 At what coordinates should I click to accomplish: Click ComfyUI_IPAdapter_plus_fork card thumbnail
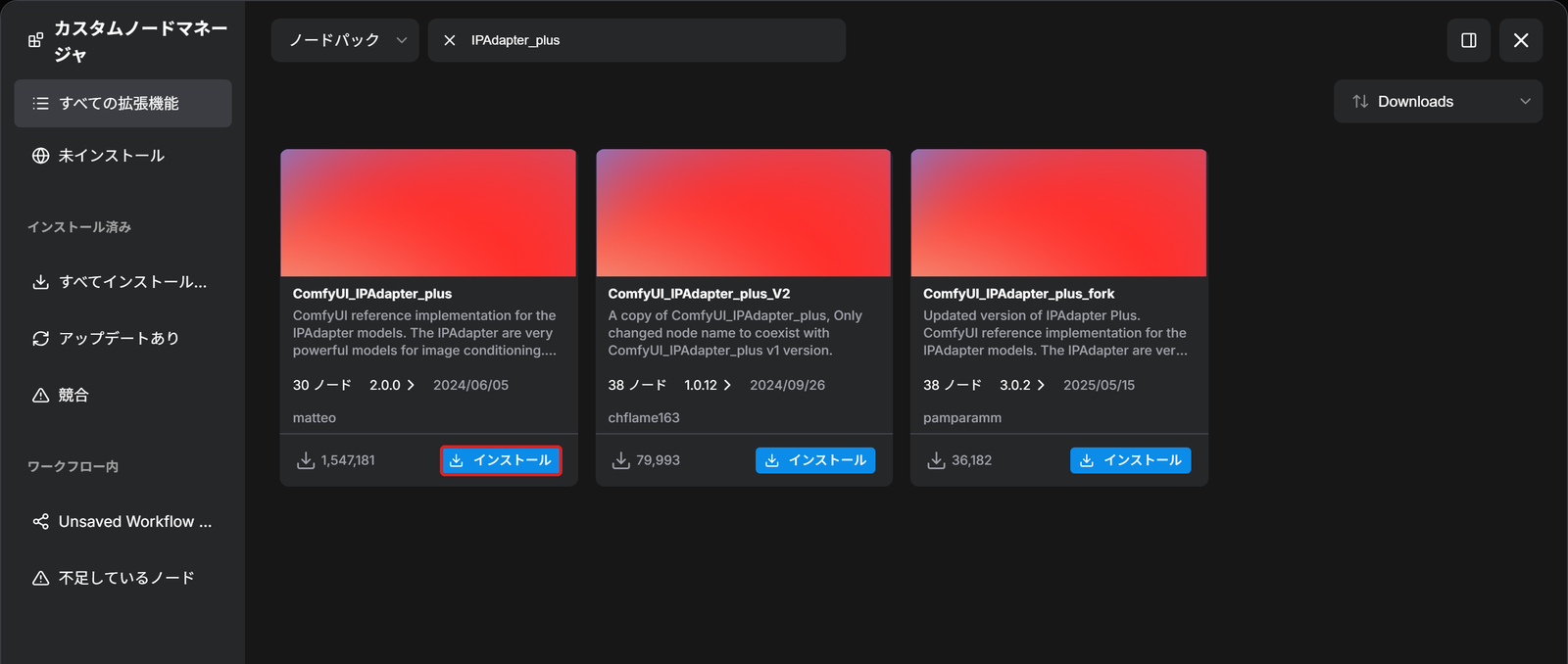[1058, 213]
